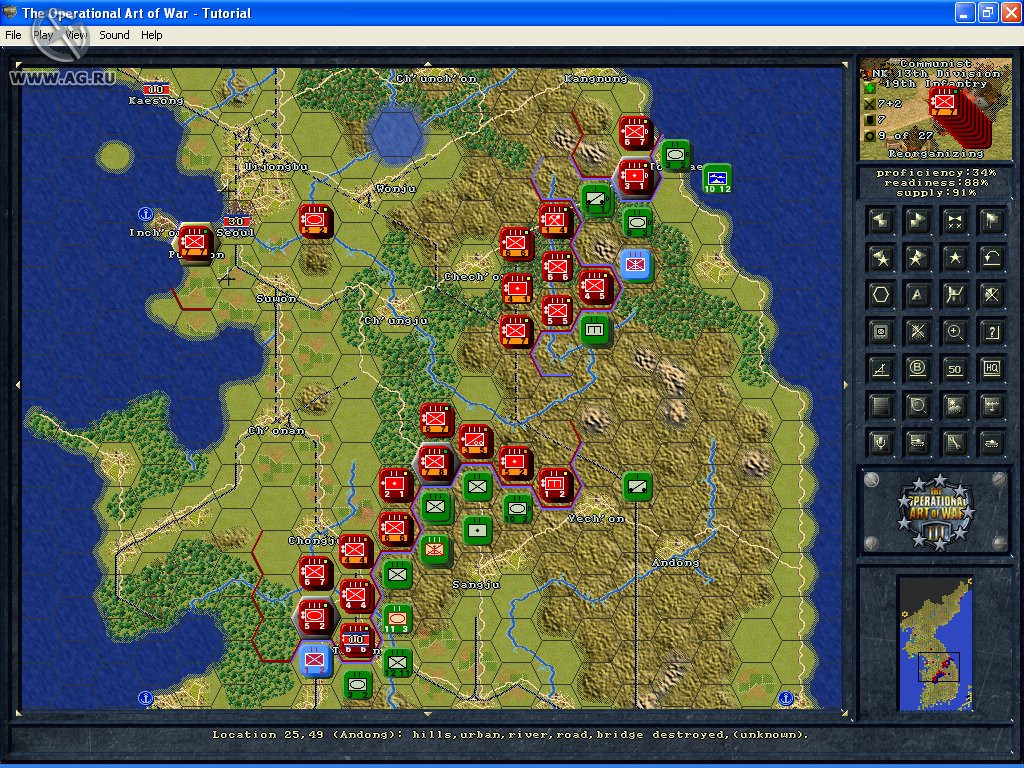Open the Sound menu

(114, 35)
